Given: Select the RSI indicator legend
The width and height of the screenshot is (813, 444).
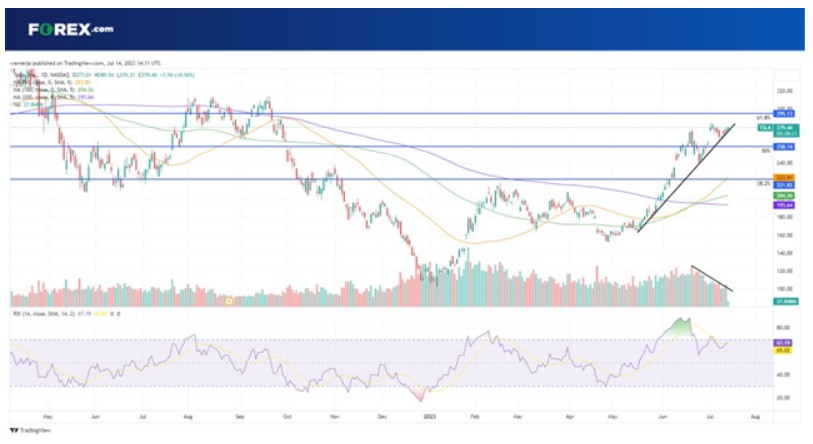Looking at the screenshot, I should click(x=65, y=314).
